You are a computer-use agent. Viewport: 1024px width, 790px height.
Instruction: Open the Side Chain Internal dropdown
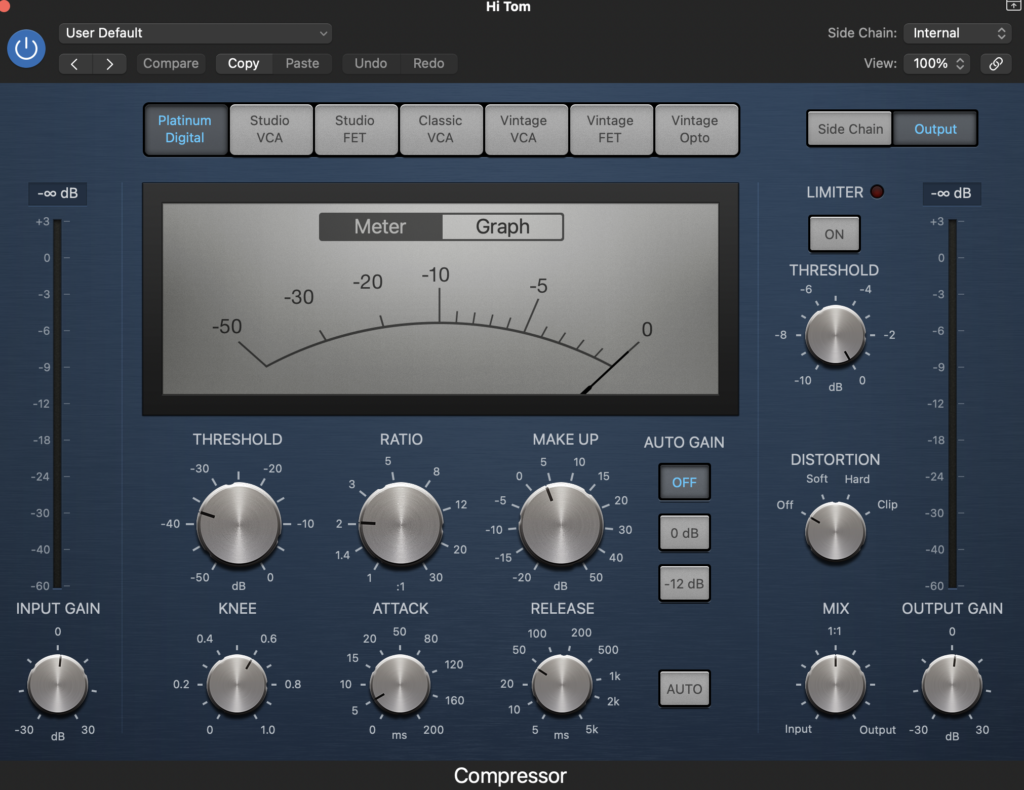pos(957,33)
